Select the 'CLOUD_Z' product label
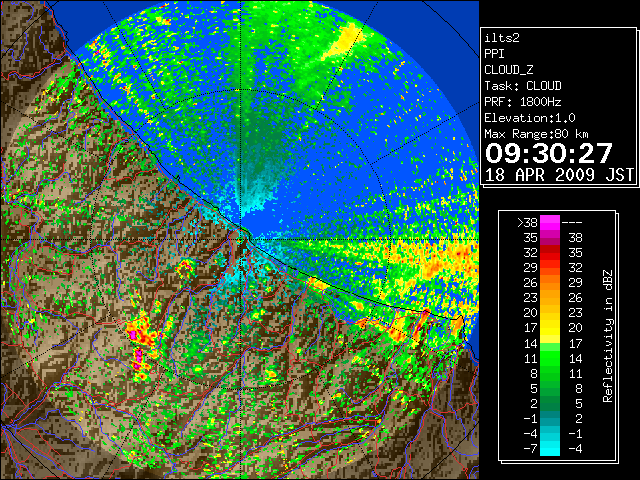640x480 pixels. (509, 70)
